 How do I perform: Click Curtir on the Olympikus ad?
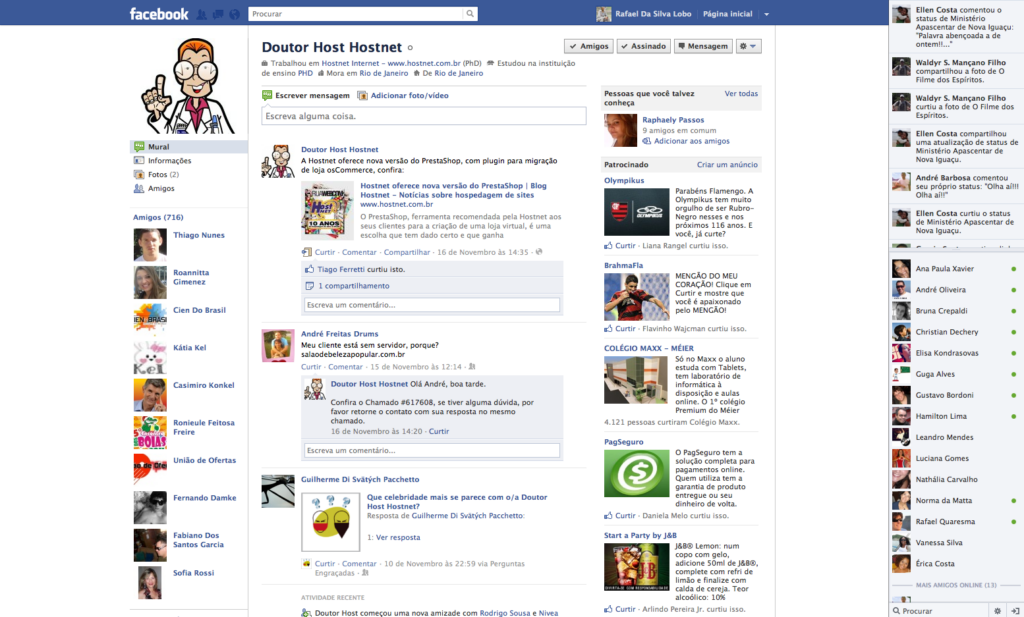pos(625,245)
